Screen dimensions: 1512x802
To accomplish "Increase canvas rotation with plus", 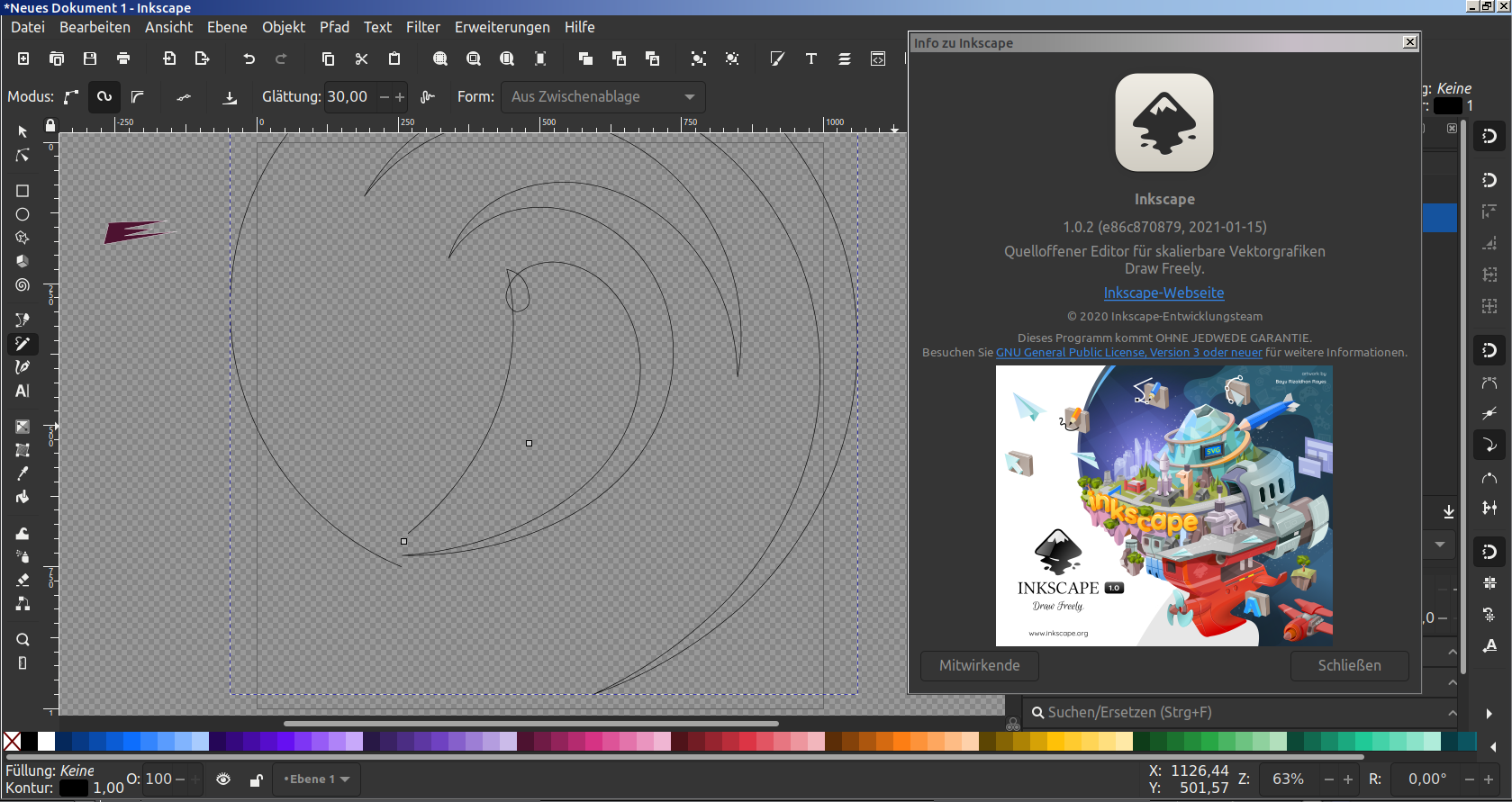I will coord(1489,779).
